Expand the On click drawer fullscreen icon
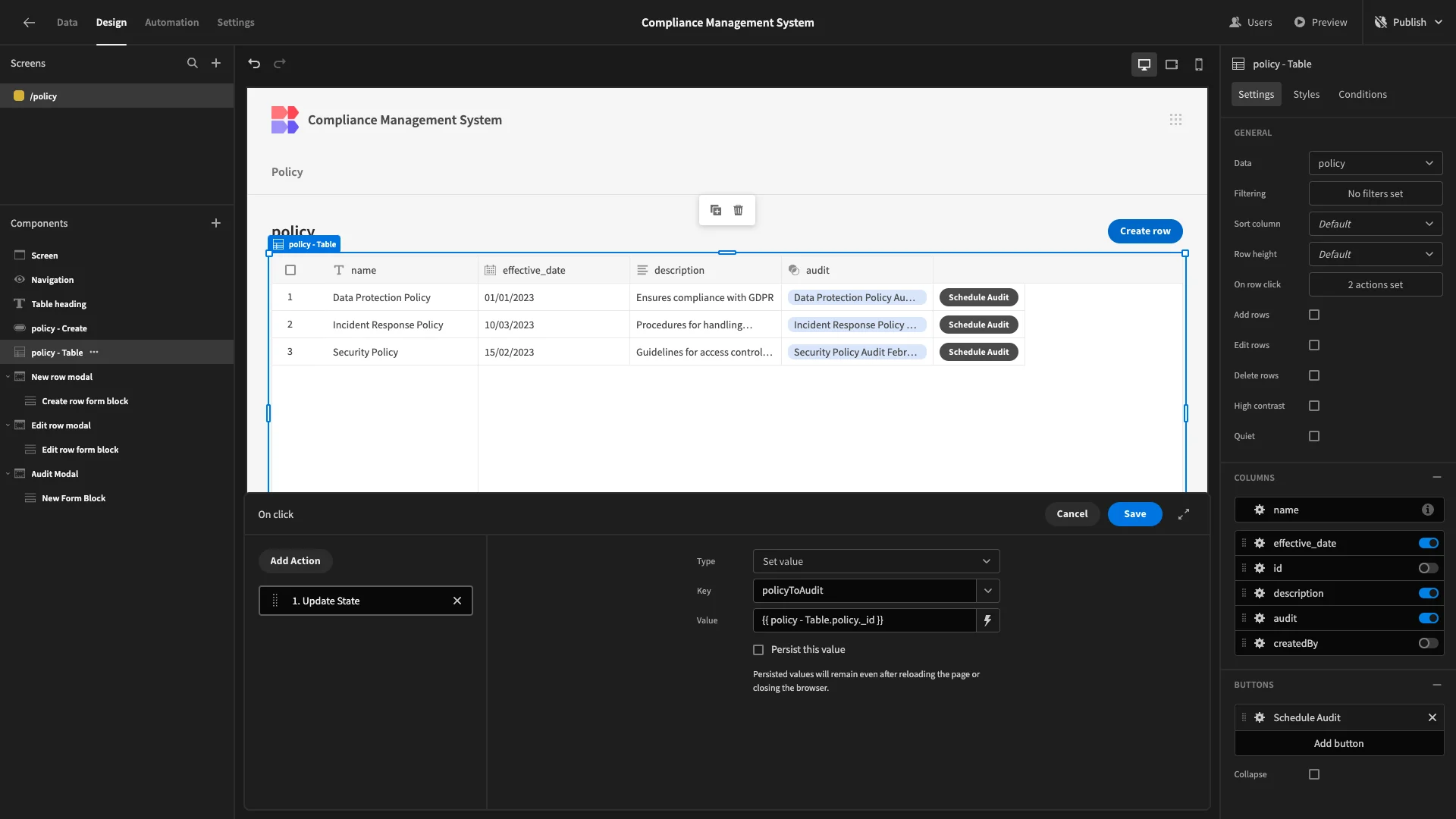This screenshot has width=1456, height=819. pos(1184,514)
